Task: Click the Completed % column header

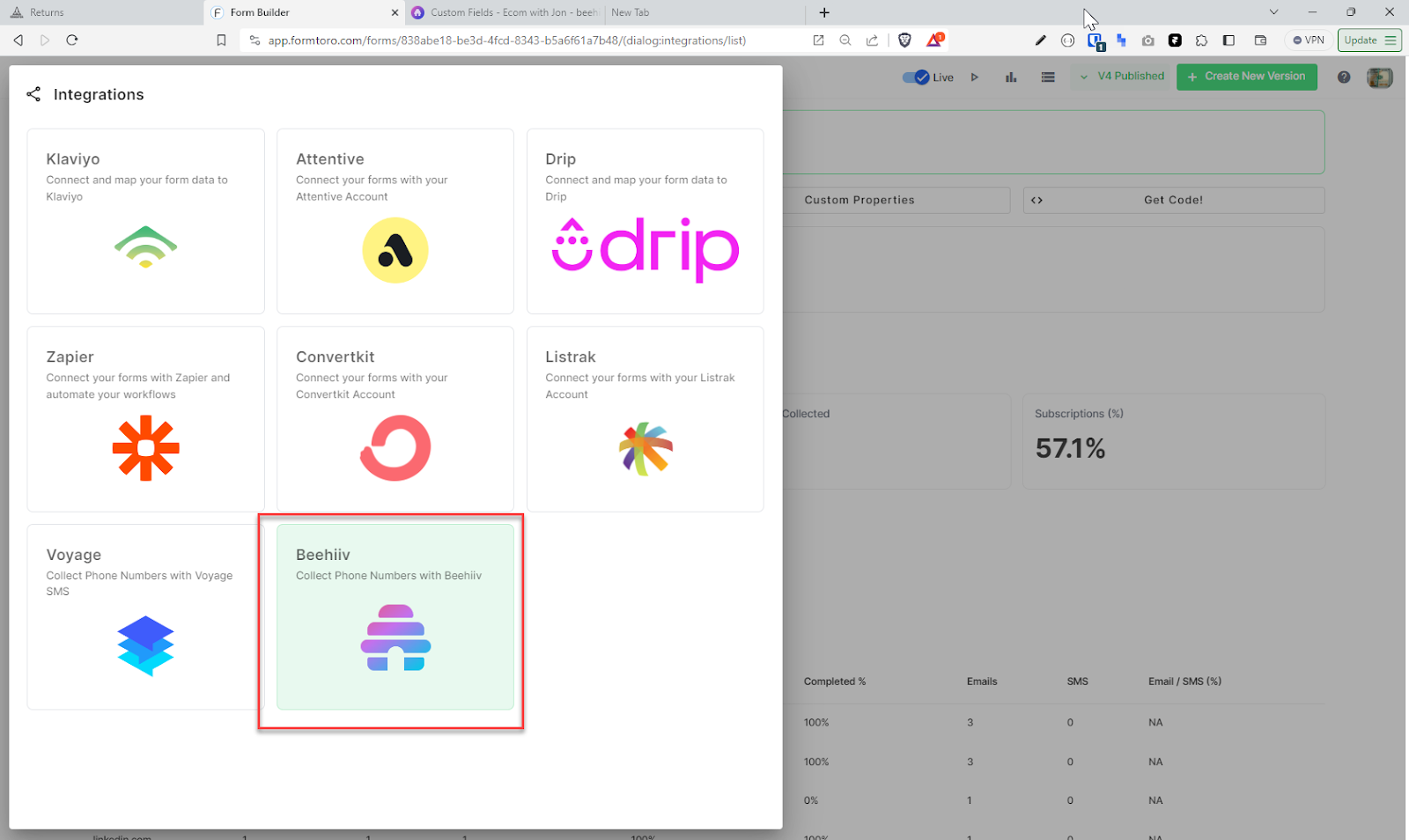Action: tap(835, 682)
